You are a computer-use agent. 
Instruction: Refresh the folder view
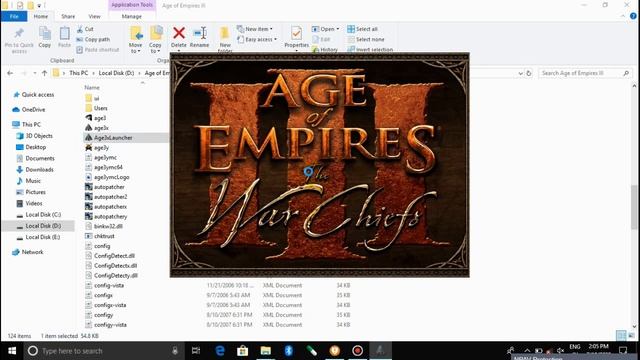click(529, 73)
